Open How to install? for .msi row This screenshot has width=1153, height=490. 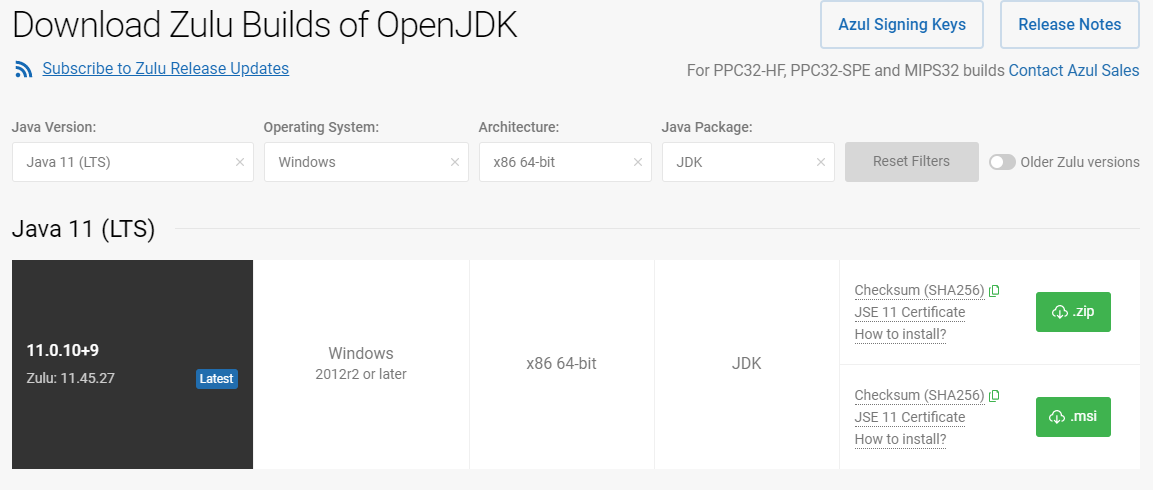pyautogui.click(x=900, y=440)
